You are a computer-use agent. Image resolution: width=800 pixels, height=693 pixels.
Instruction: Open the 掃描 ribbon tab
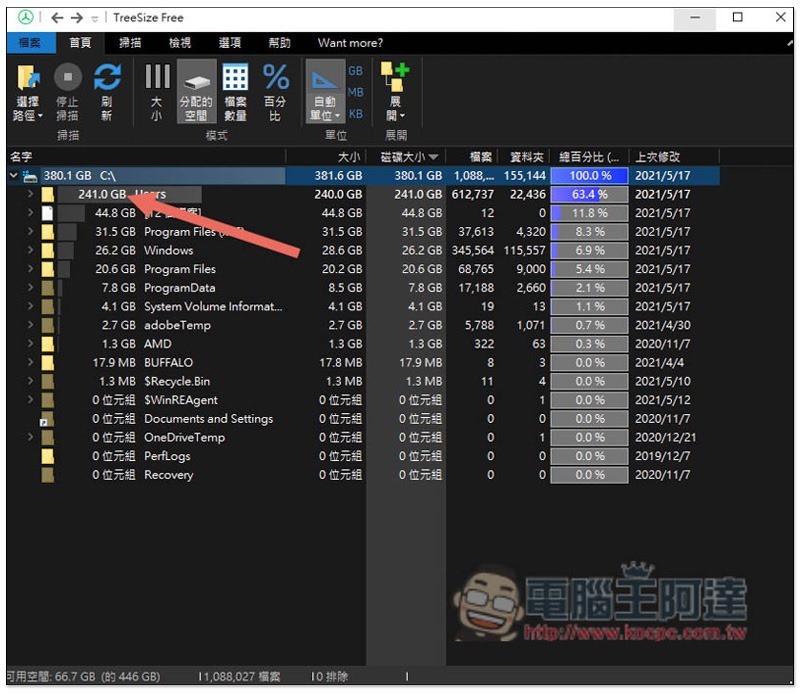pos(130,43)
